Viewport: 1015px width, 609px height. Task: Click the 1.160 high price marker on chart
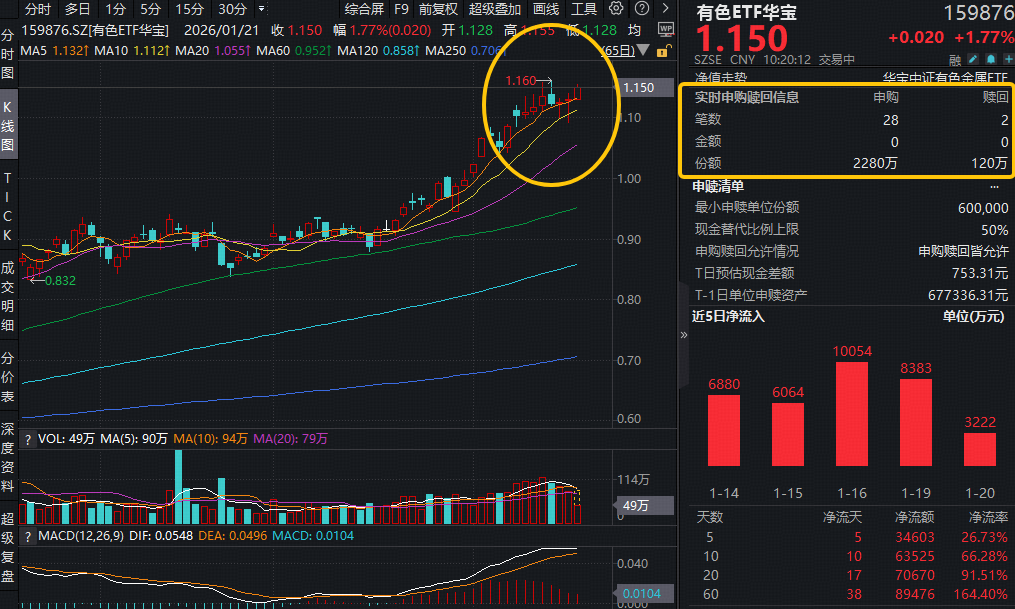[520, 81]
